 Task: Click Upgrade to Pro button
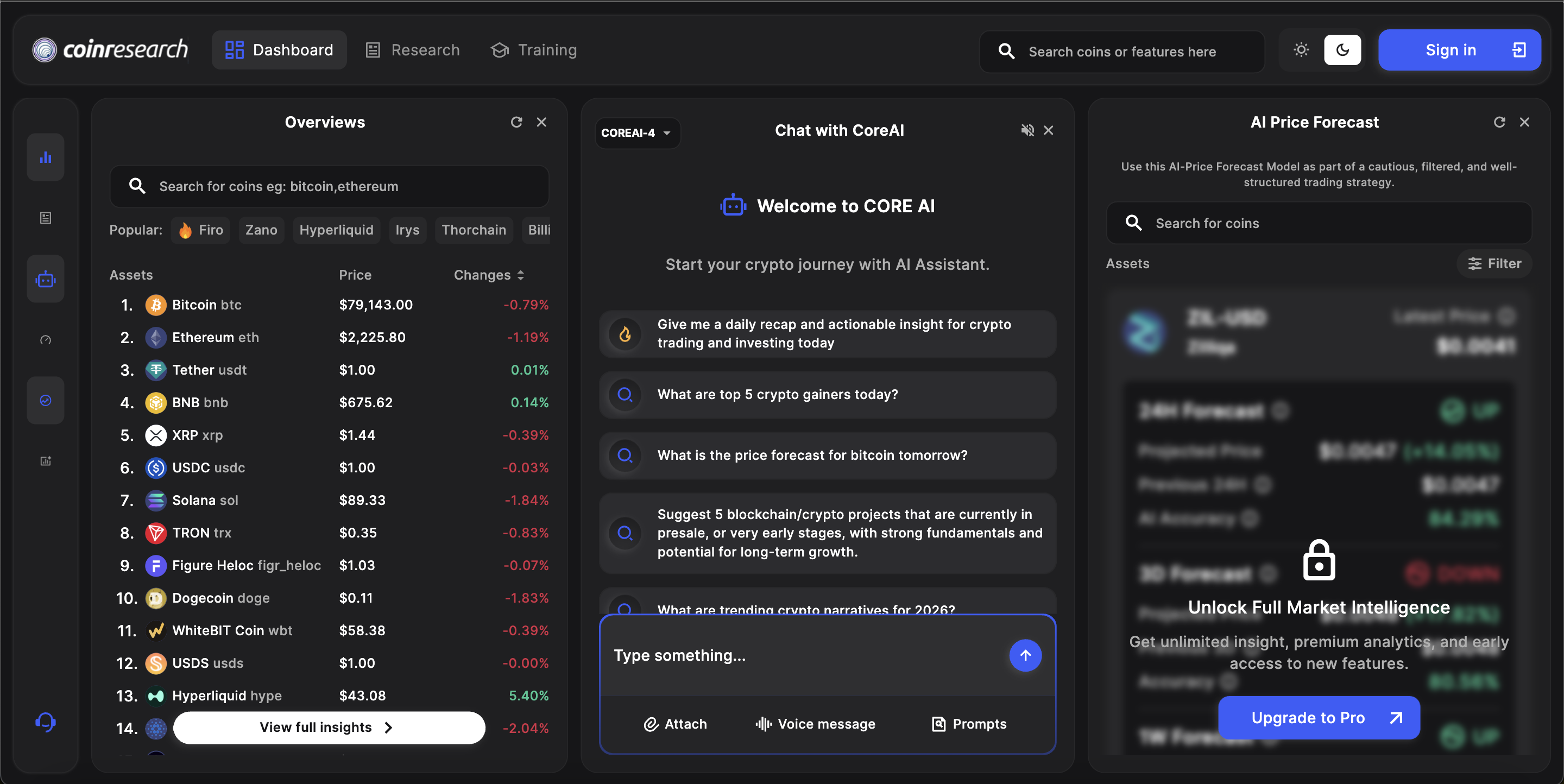[1319, 718]
